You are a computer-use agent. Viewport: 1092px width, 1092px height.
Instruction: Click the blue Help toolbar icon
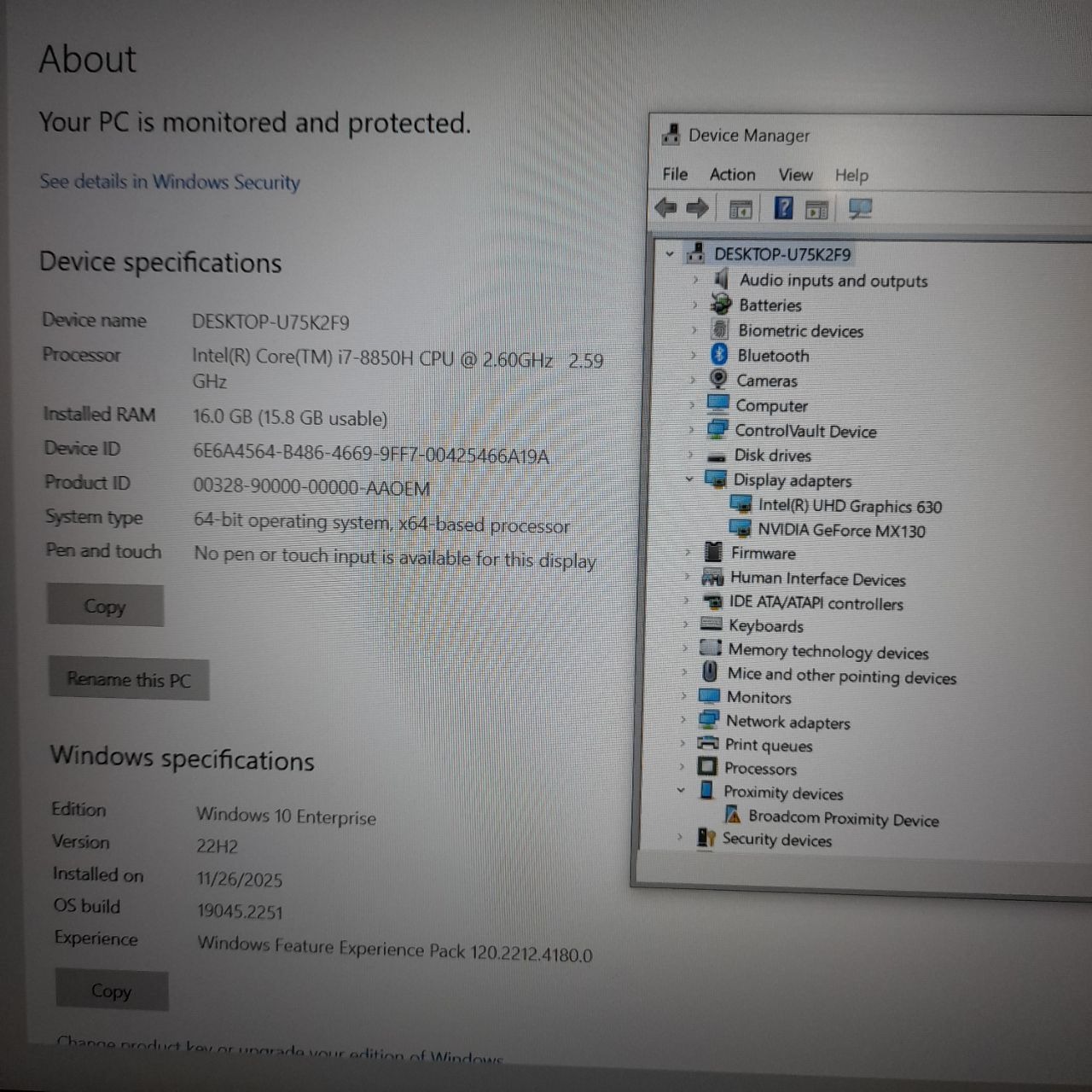[783, 207]
